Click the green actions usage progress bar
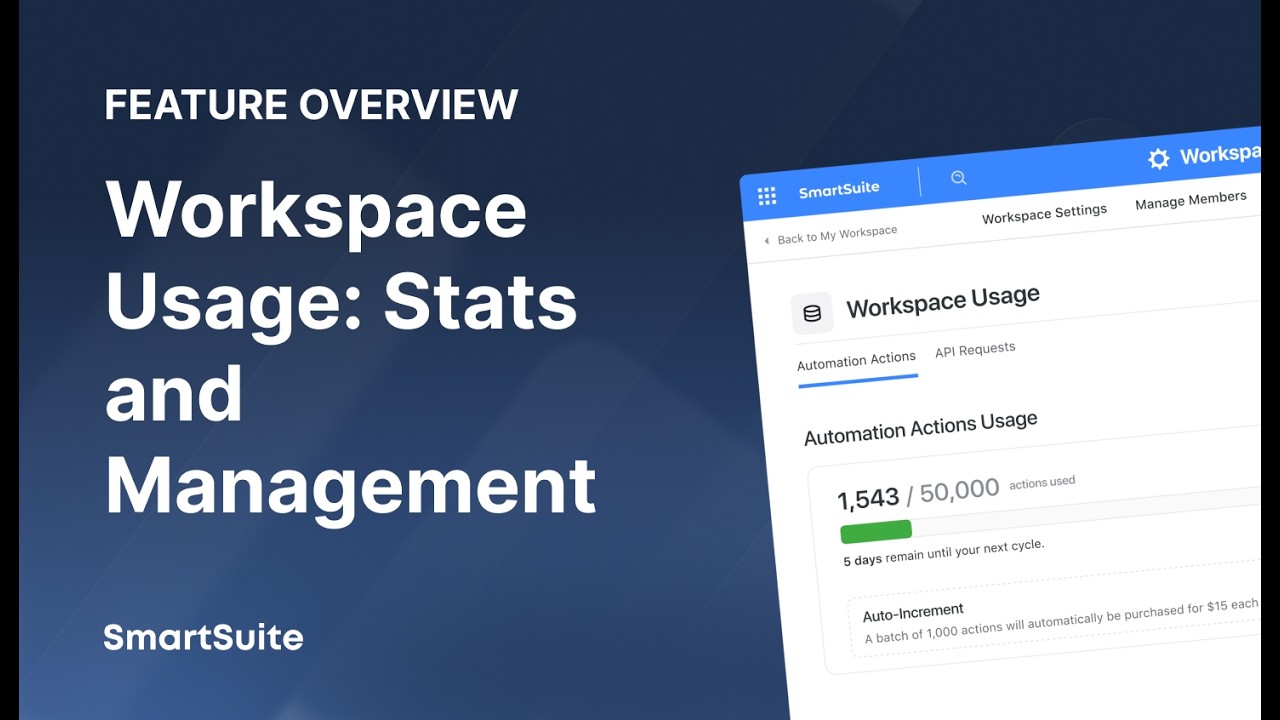The height and width of the screenshot is (720, 1280). [876, 531]
